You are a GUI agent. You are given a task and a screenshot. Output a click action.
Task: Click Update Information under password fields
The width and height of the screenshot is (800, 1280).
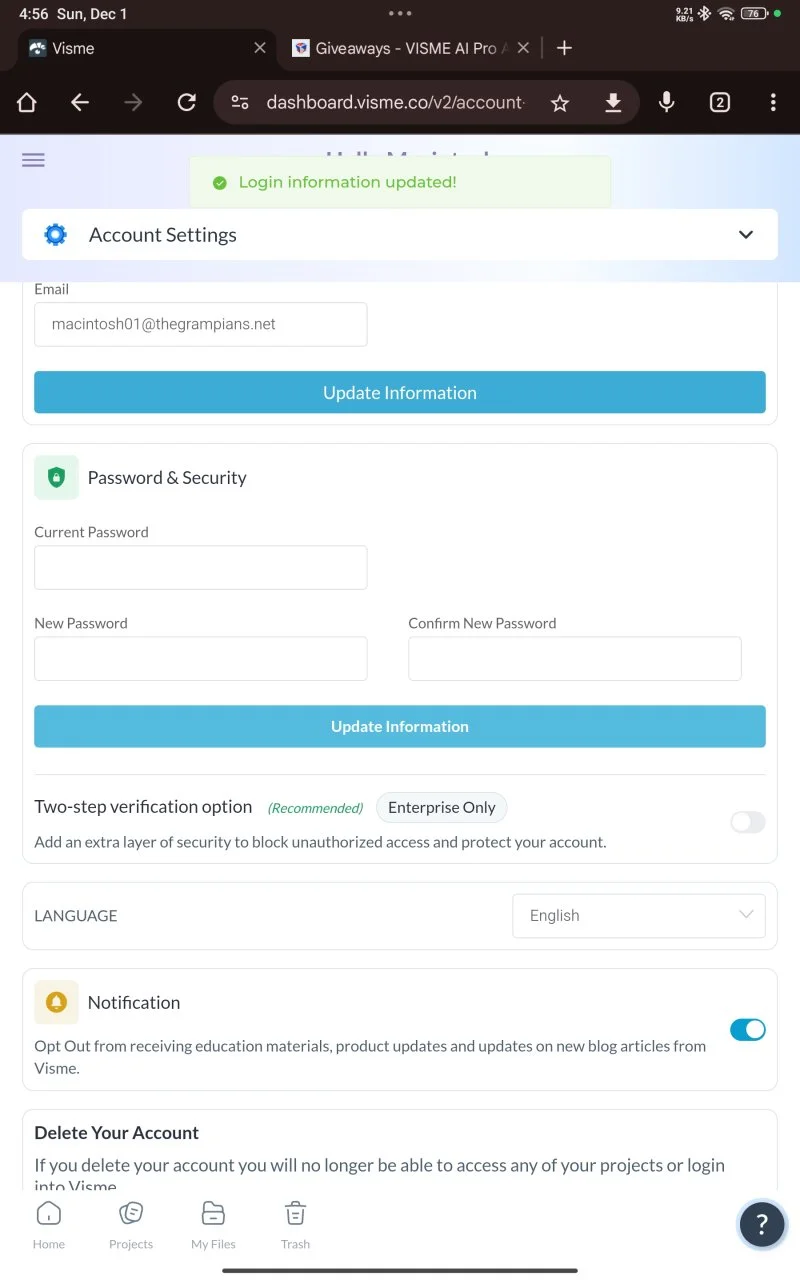click(400, 727)
